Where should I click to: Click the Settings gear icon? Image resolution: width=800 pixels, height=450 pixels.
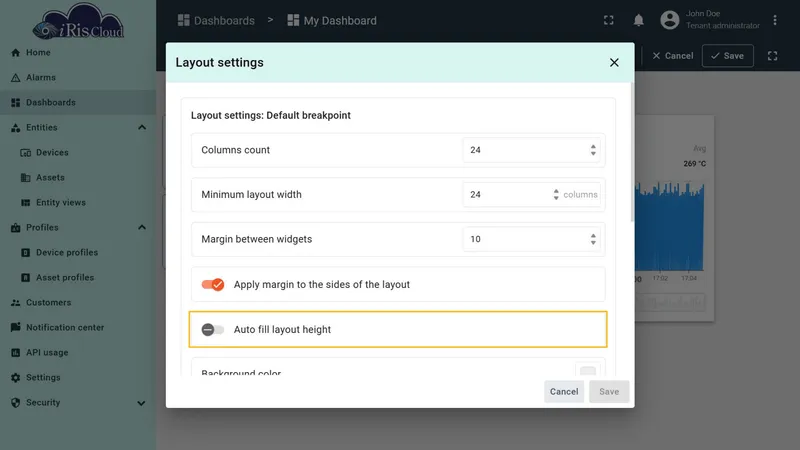point(15,378)
